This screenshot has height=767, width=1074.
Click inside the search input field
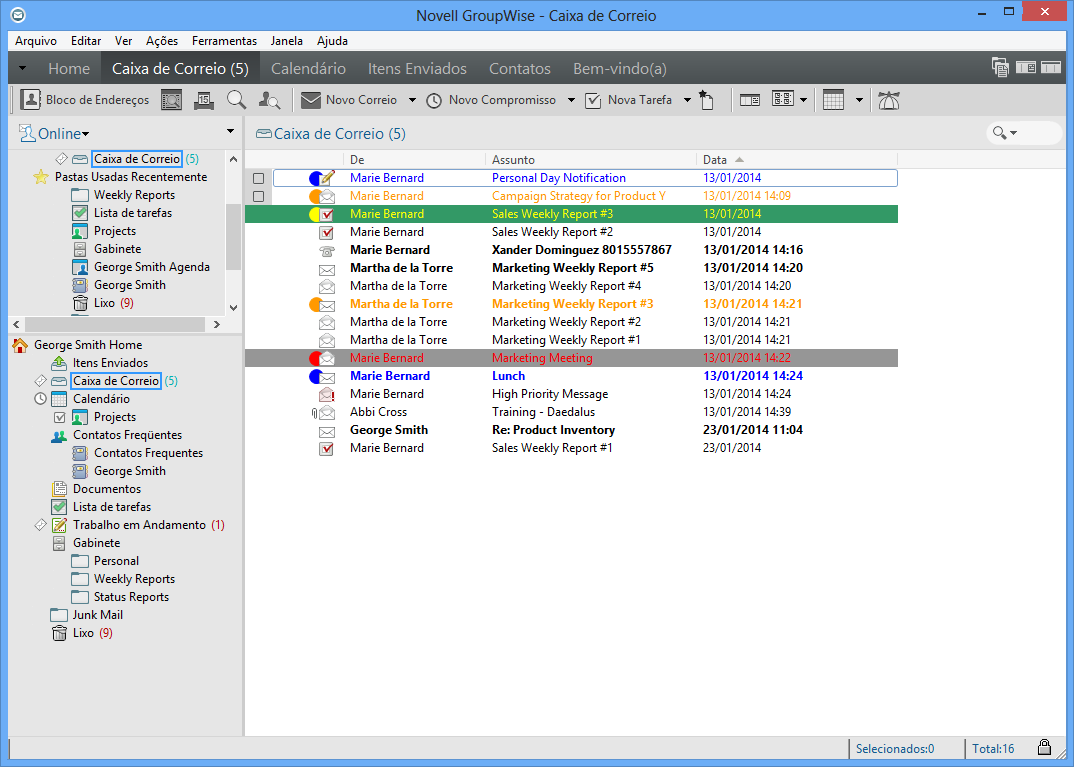[1039, 133]
